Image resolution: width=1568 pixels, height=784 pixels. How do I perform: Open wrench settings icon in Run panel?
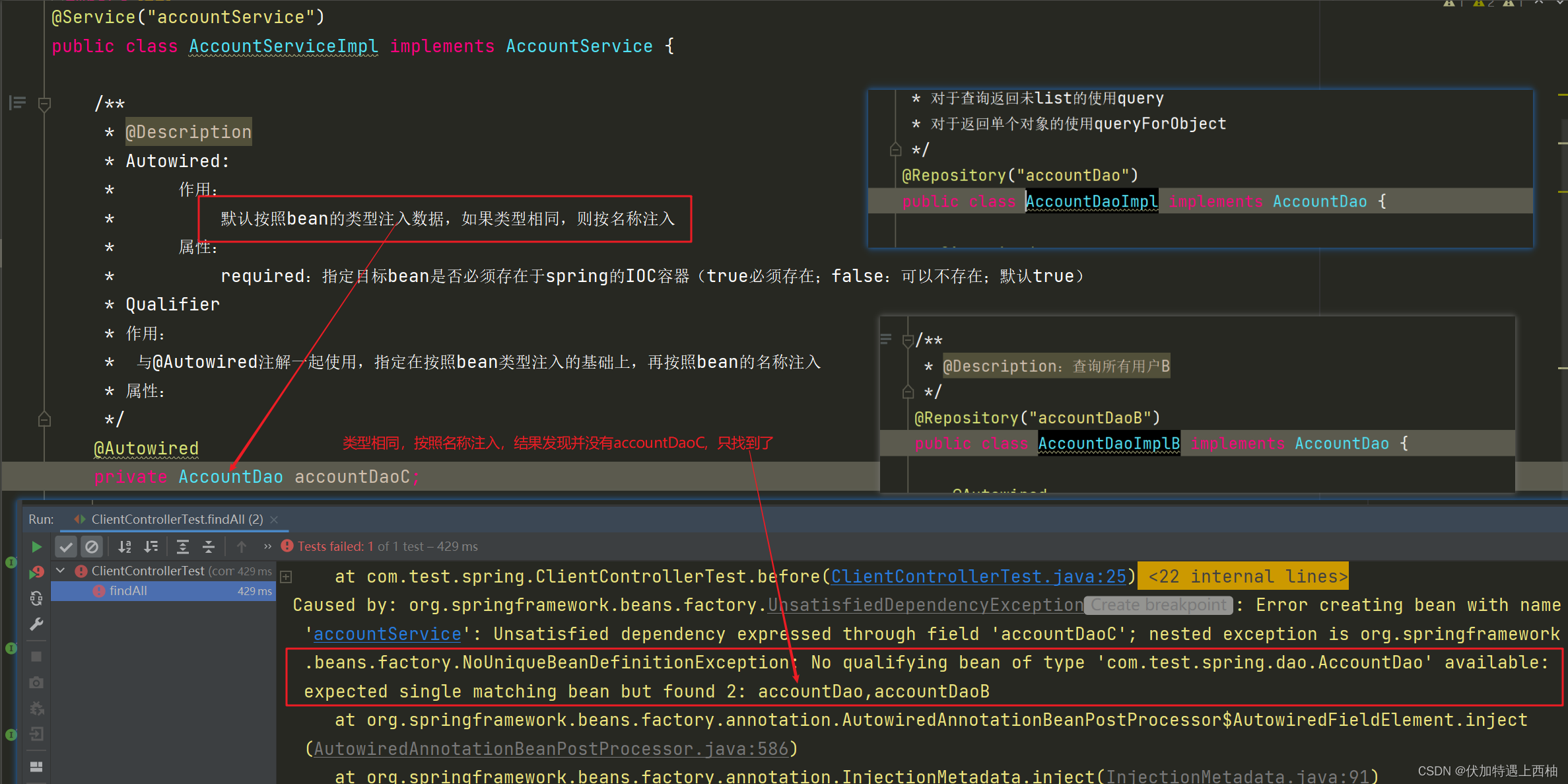coord(36,624)
